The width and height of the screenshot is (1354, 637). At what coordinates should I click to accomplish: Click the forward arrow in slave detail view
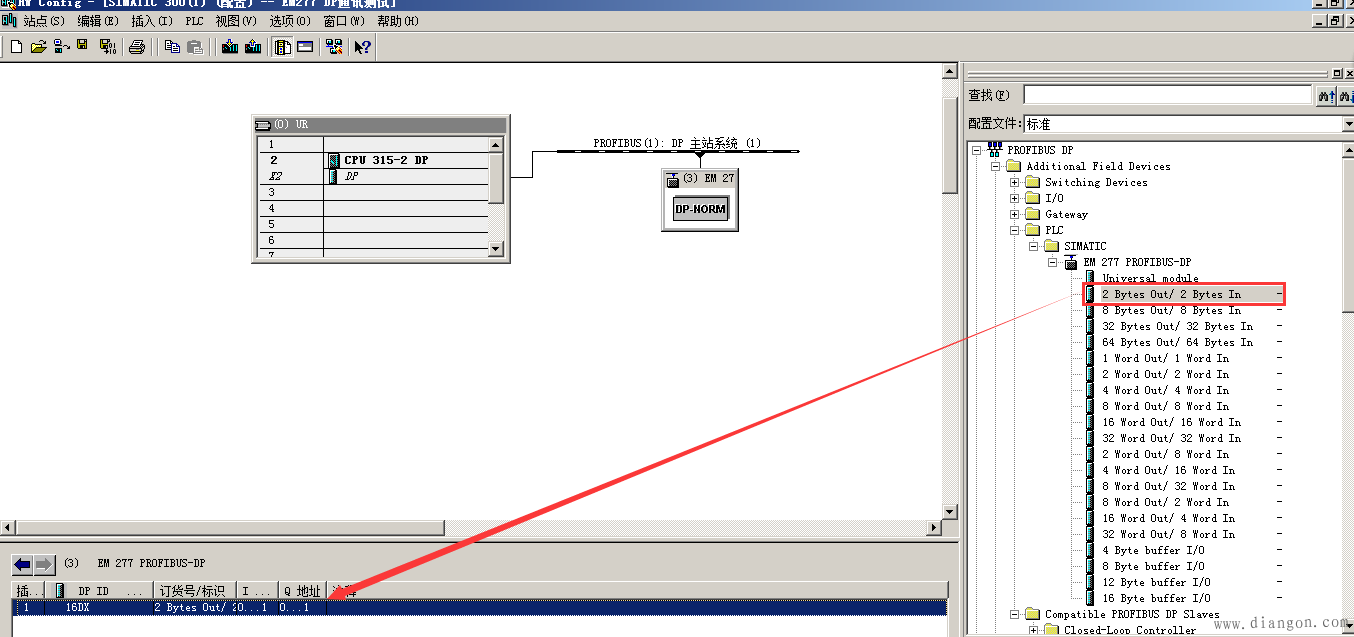pos(44,565)
